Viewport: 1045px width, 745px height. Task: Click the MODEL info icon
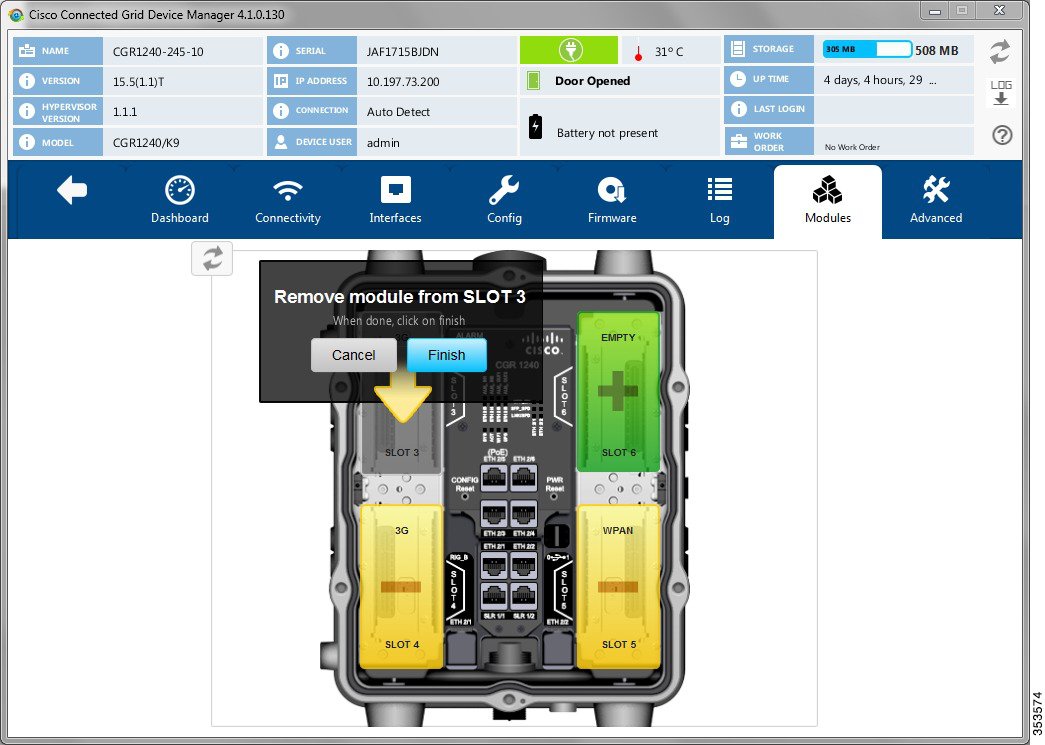pyautogui.click(x=27, y=142)
